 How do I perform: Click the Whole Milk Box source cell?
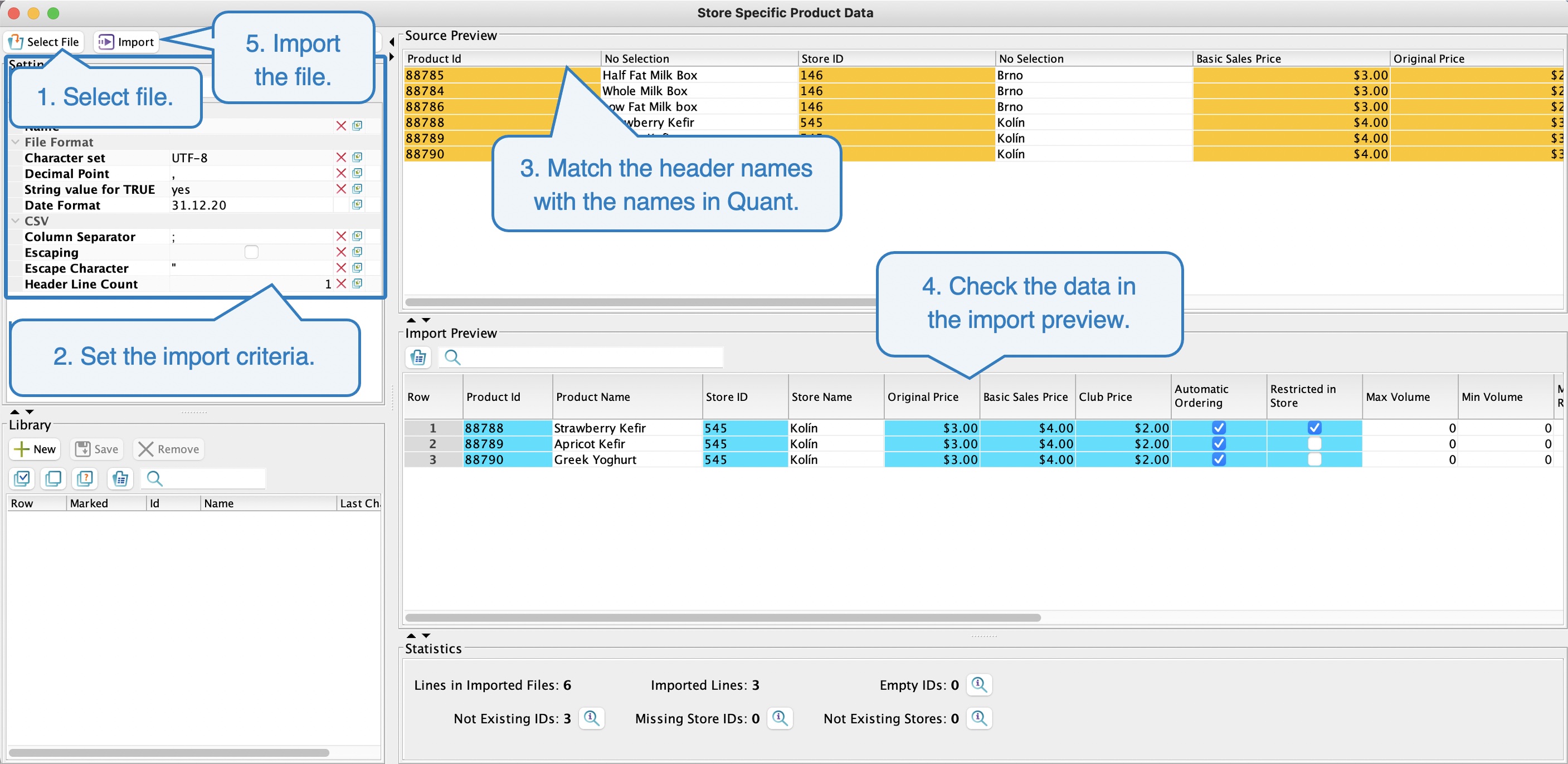click(x=699, y=91)
